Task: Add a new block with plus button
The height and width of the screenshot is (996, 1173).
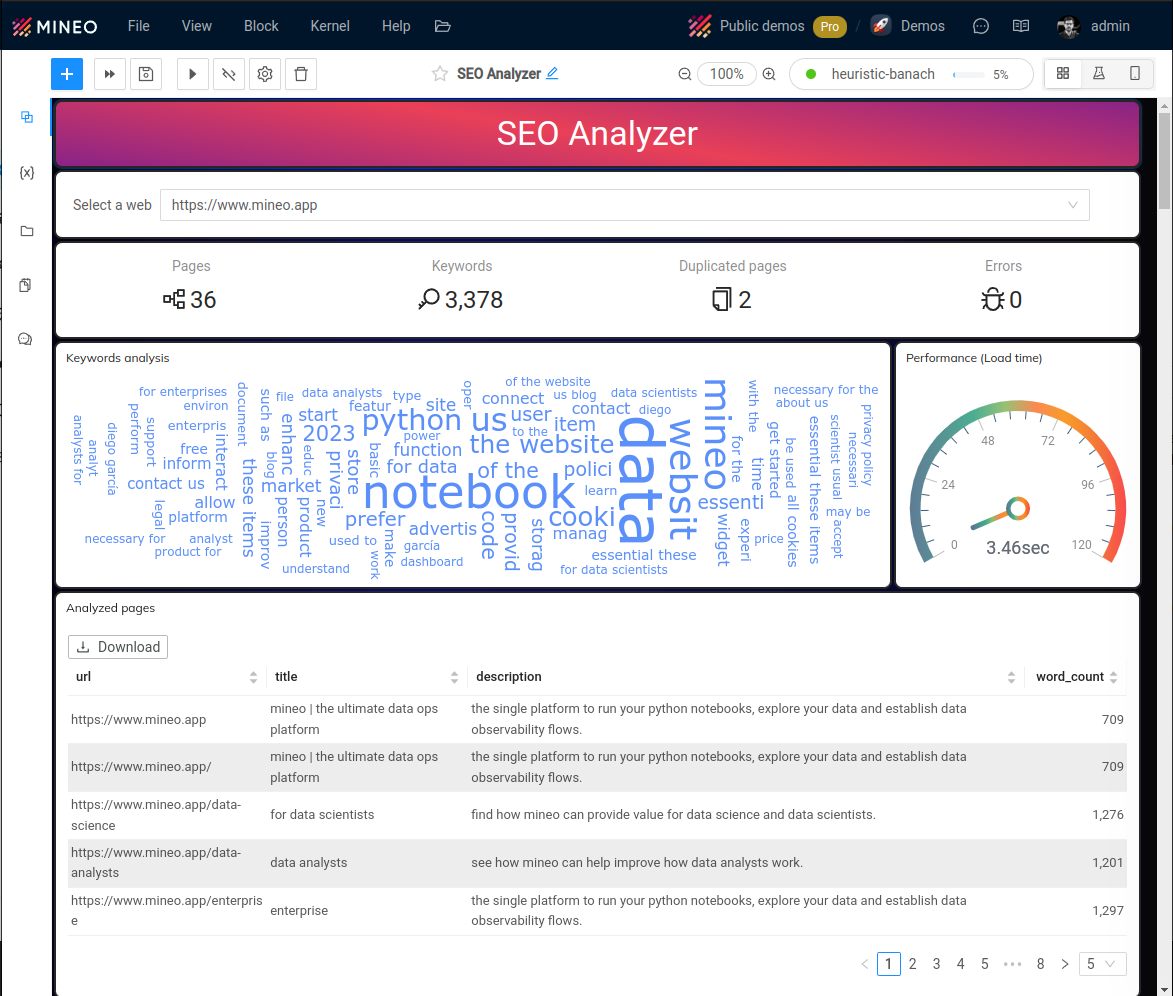Action: click(x=67, y=74)
